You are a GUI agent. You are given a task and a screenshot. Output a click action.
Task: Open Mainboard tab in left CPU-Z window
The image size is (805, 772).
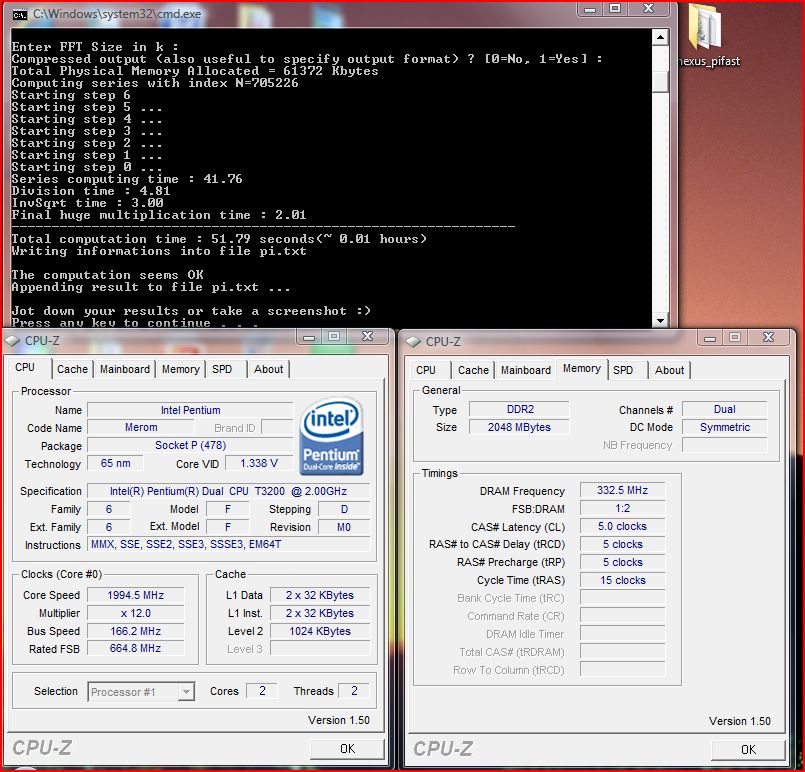(x=125, y=369)
